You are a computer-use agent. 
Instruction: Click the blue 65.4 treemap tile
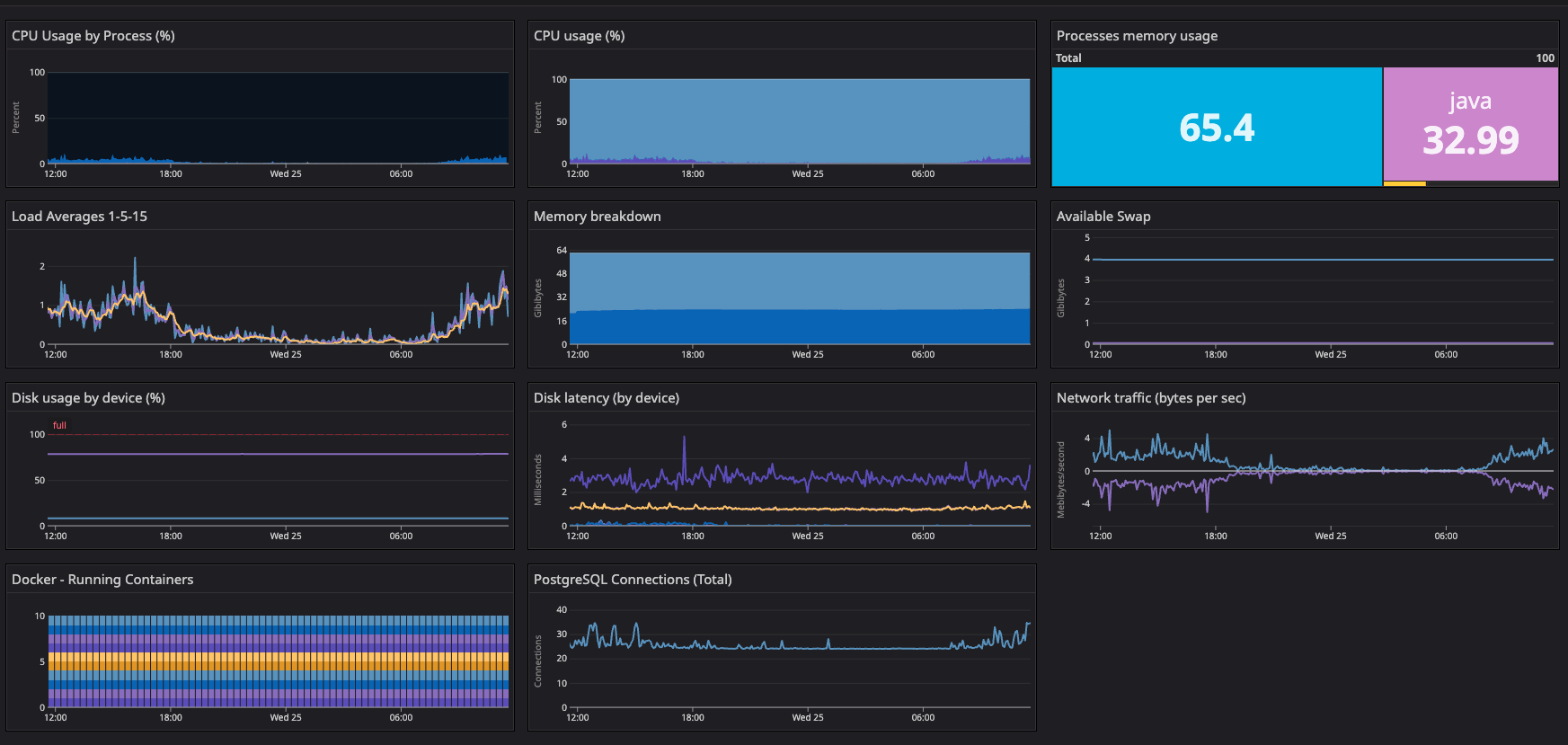point(1217,127)
